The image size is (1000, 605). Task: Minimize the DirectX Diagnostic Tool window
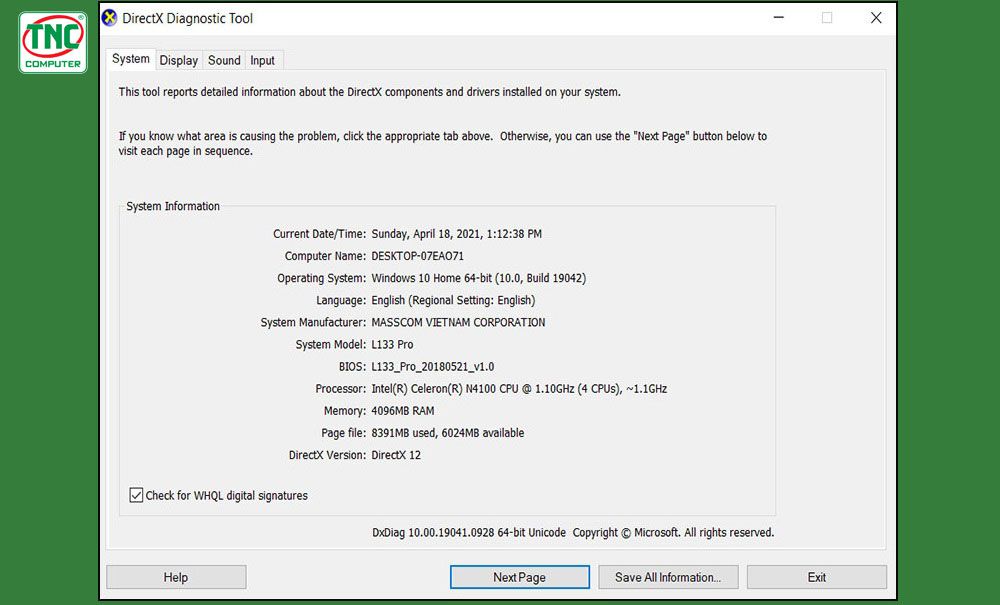[779, 18]
